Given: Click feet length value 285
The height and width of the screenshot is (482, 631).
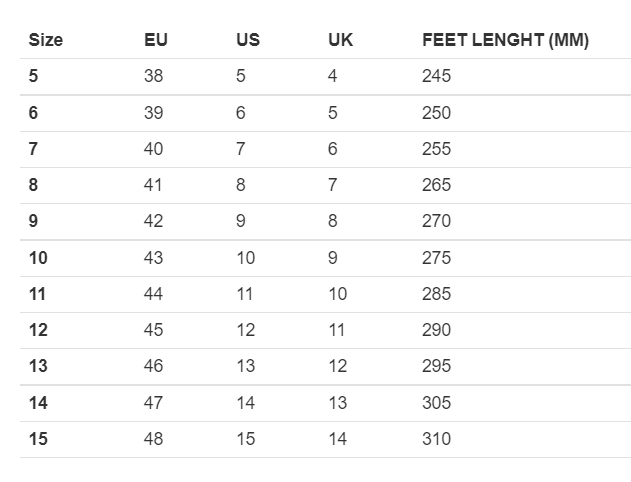Looking at the screenshot, I should tap(437, 294).
